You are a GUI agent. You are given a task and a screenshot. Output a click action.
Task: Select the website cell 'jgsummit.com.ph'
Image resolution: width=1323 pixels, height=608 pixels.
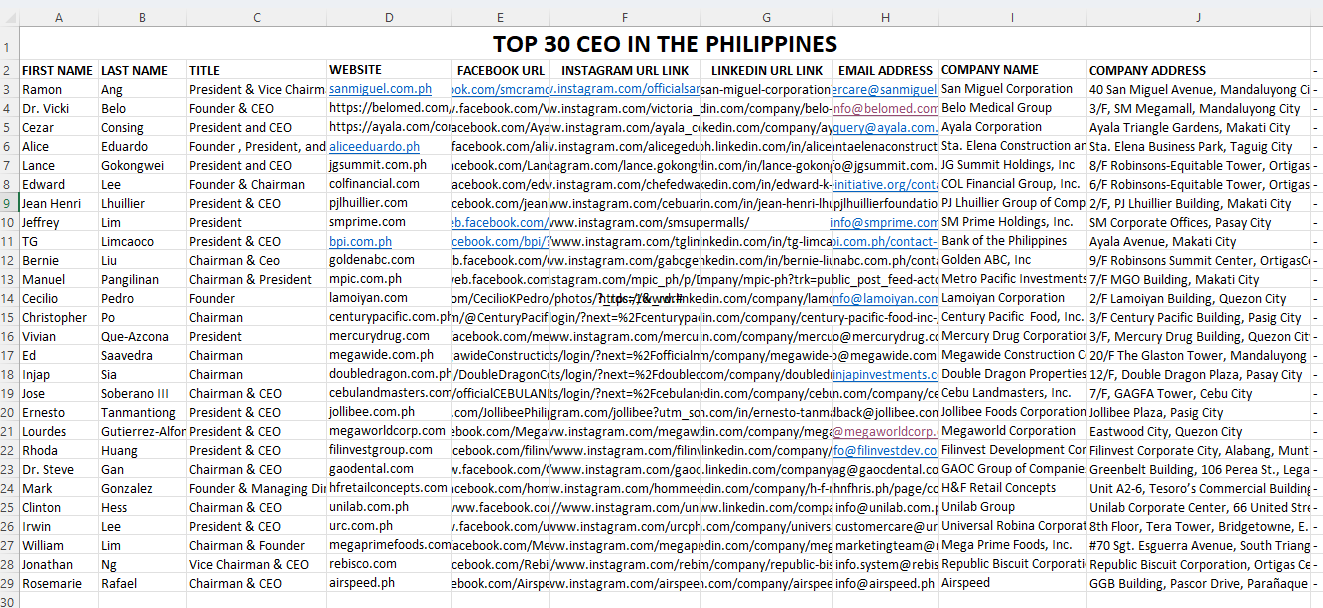pyautogui.click(x=389, y=165)
